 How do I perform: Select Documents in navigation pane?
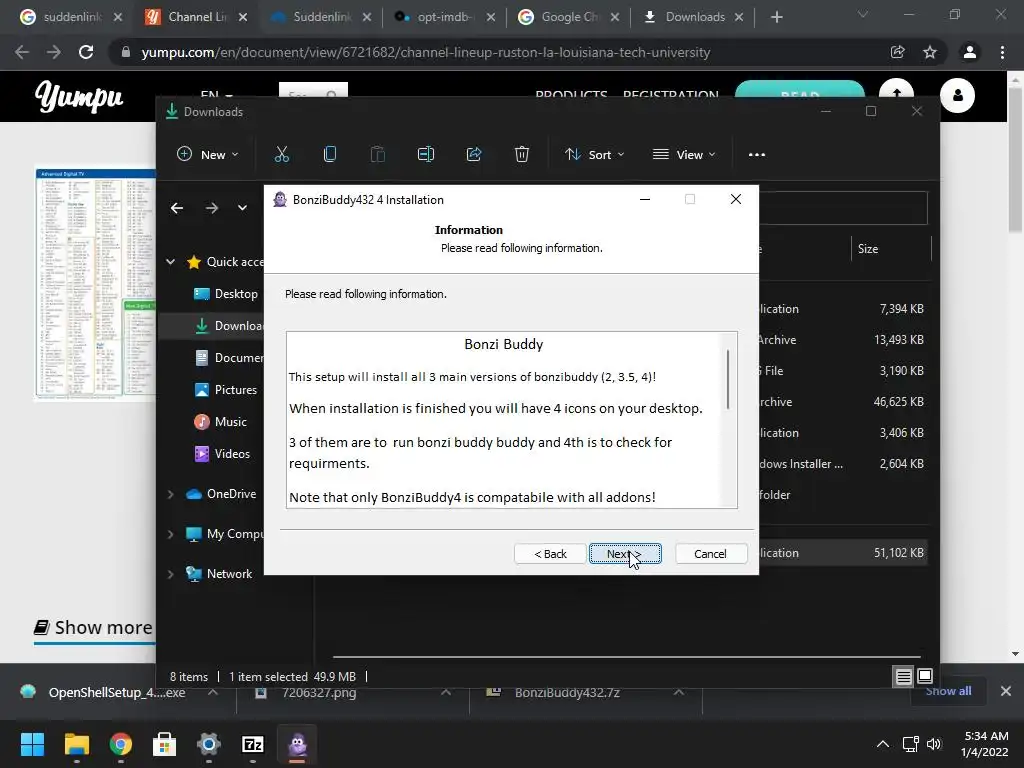point(229,358)
